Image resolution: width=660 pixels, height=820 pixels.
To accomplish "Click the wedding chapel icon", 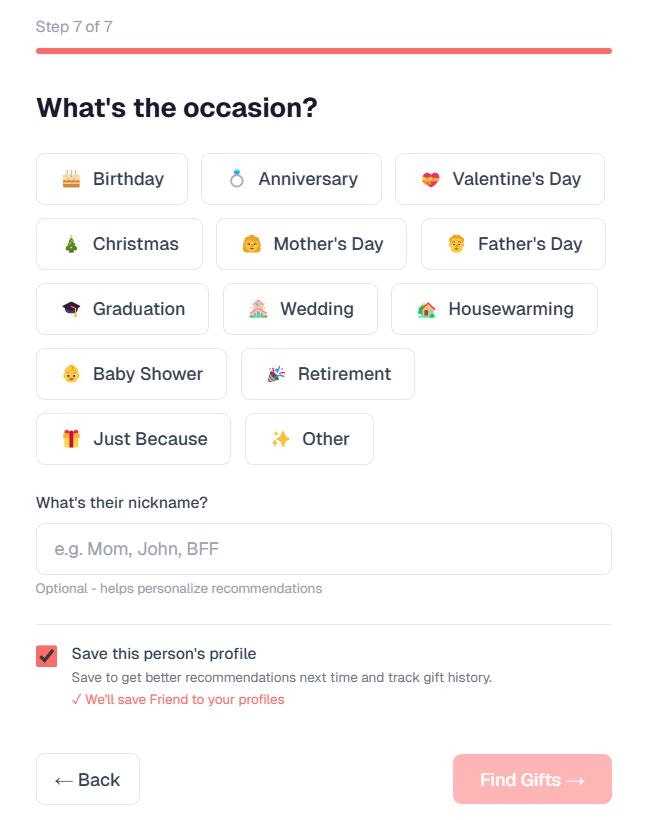I will pyautogui.click(x=258, y=309).
